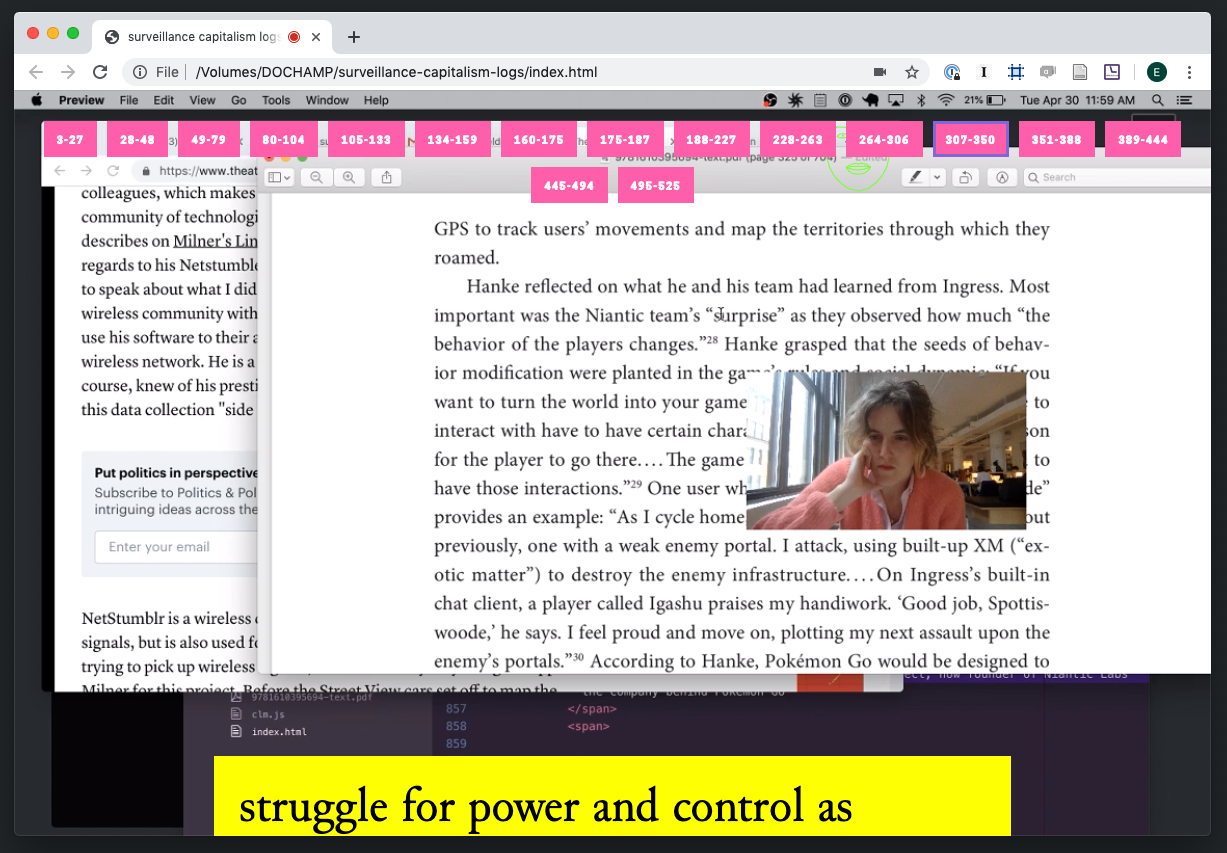
Task: Open the Window menu in Preview
Action: click(327, 100)
